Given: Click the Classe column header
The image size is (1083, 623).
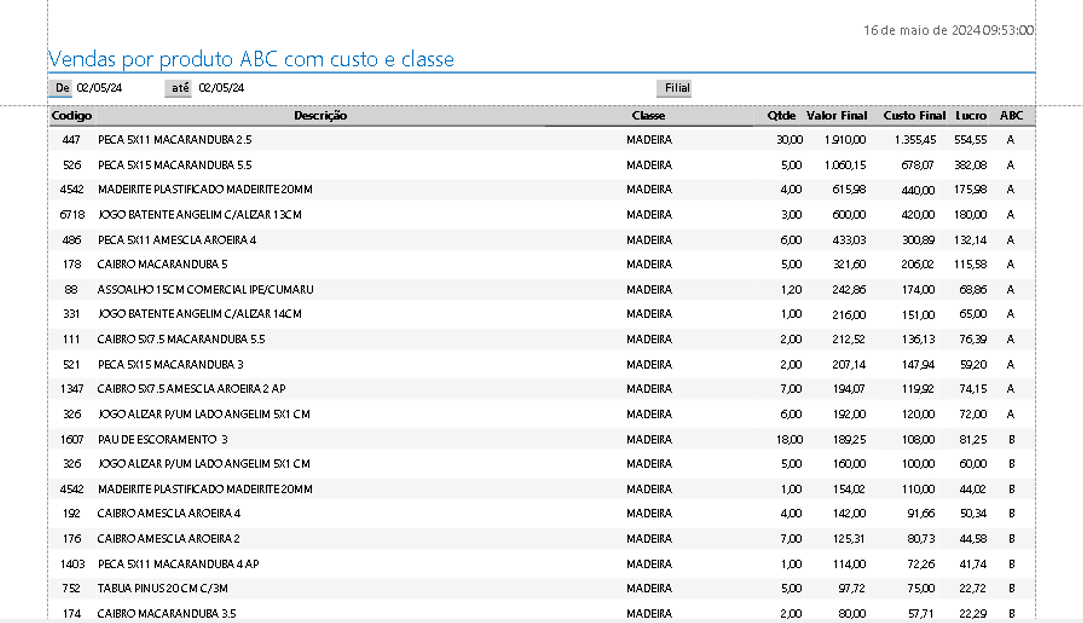Looking at the screenshot, I should [x=648, y=116].
